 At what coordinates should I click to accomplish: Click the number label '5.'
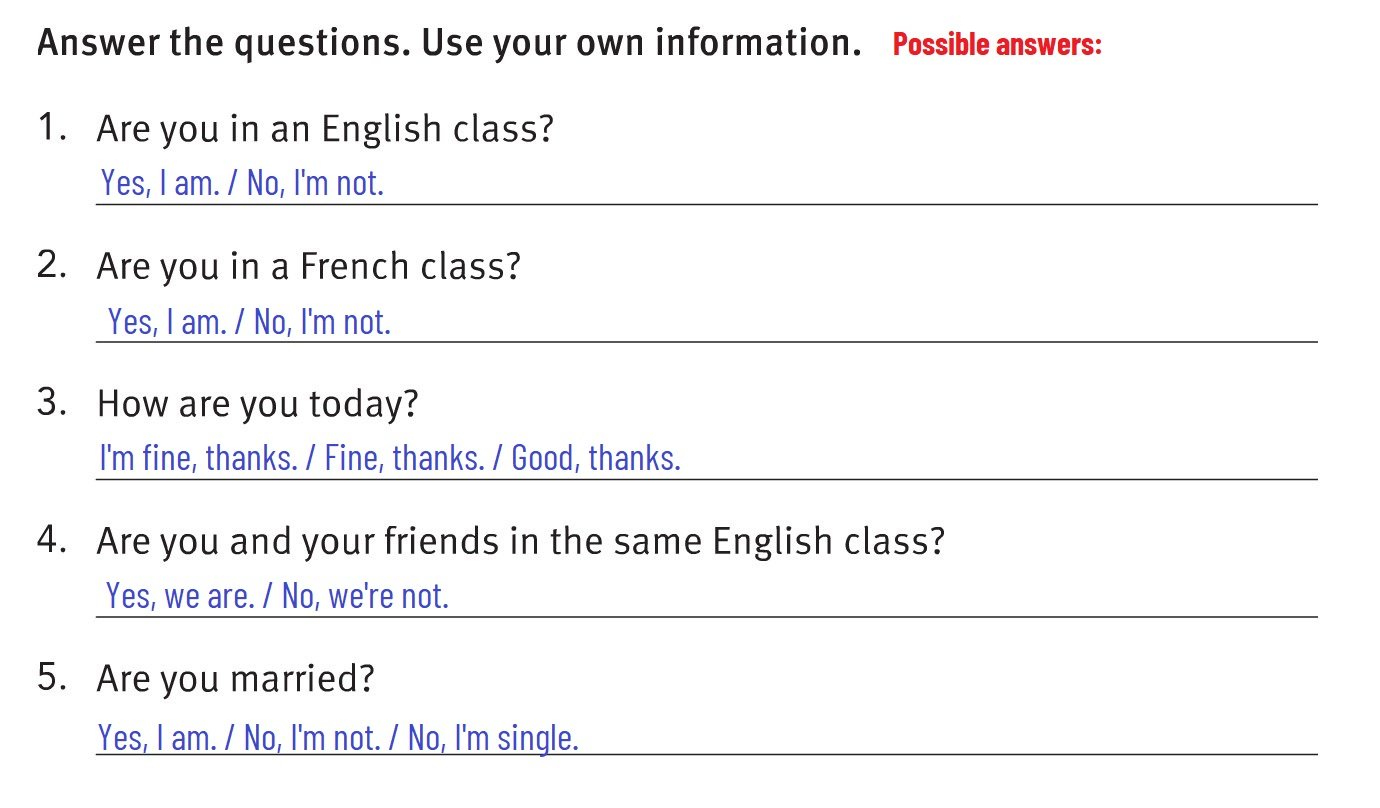52,678
